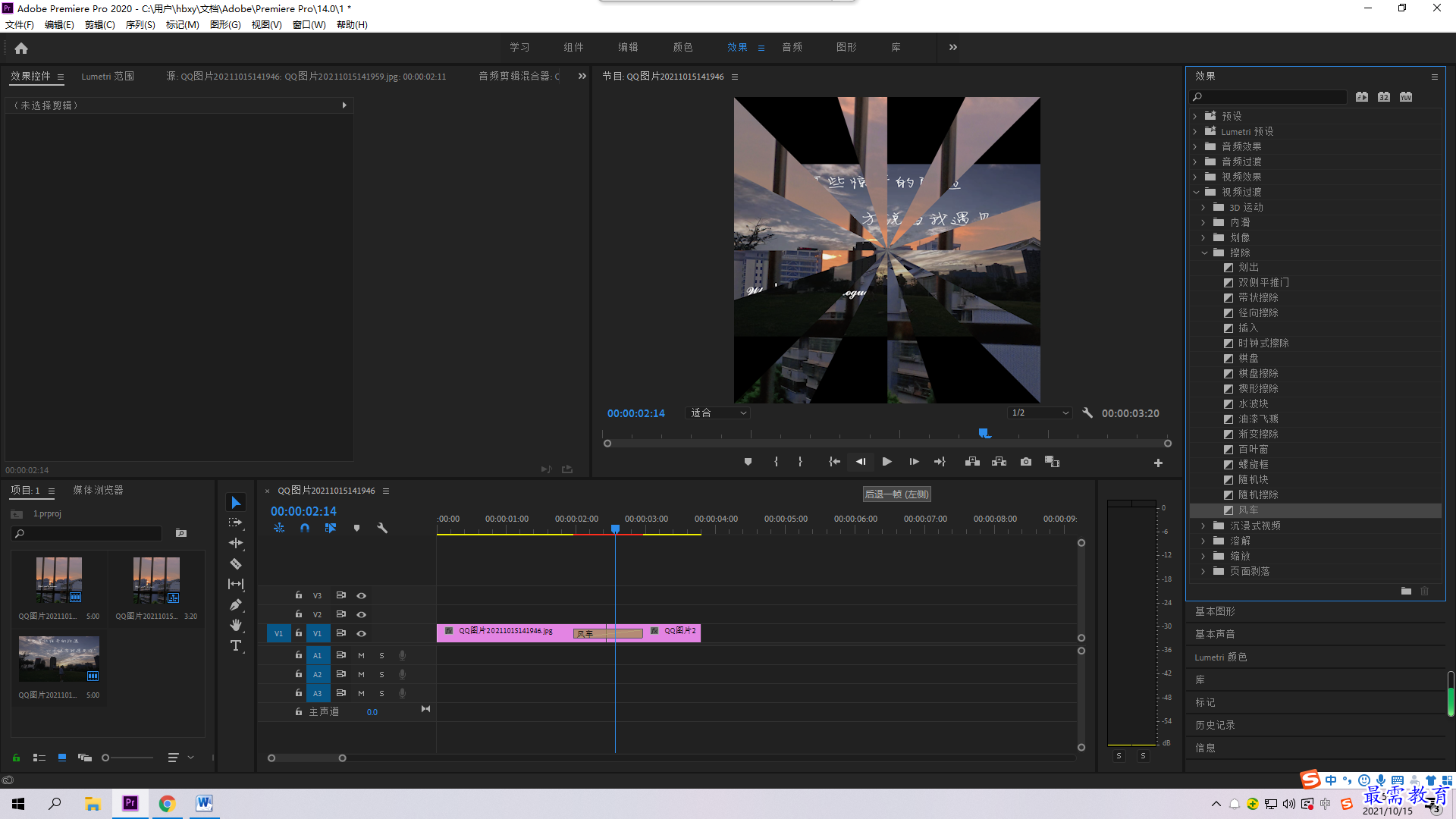
Task: Click Go to Out point
Action: [x=940, y=462]
